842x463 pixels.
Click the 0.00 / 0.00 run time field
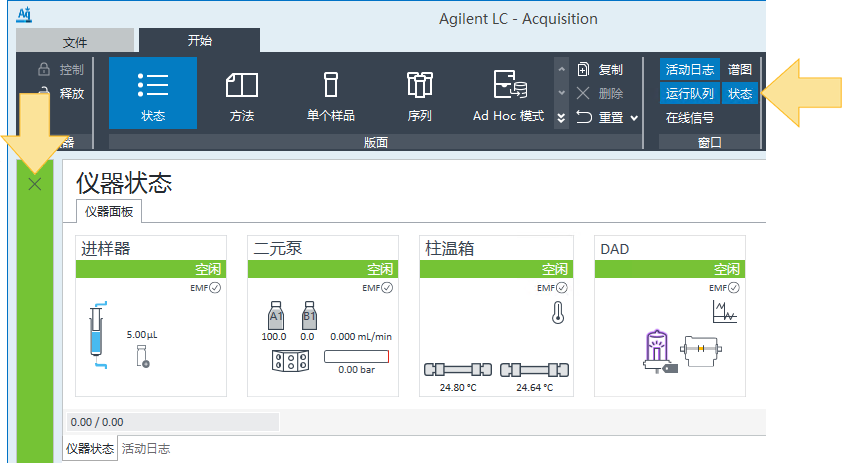(x=172, y=422)
